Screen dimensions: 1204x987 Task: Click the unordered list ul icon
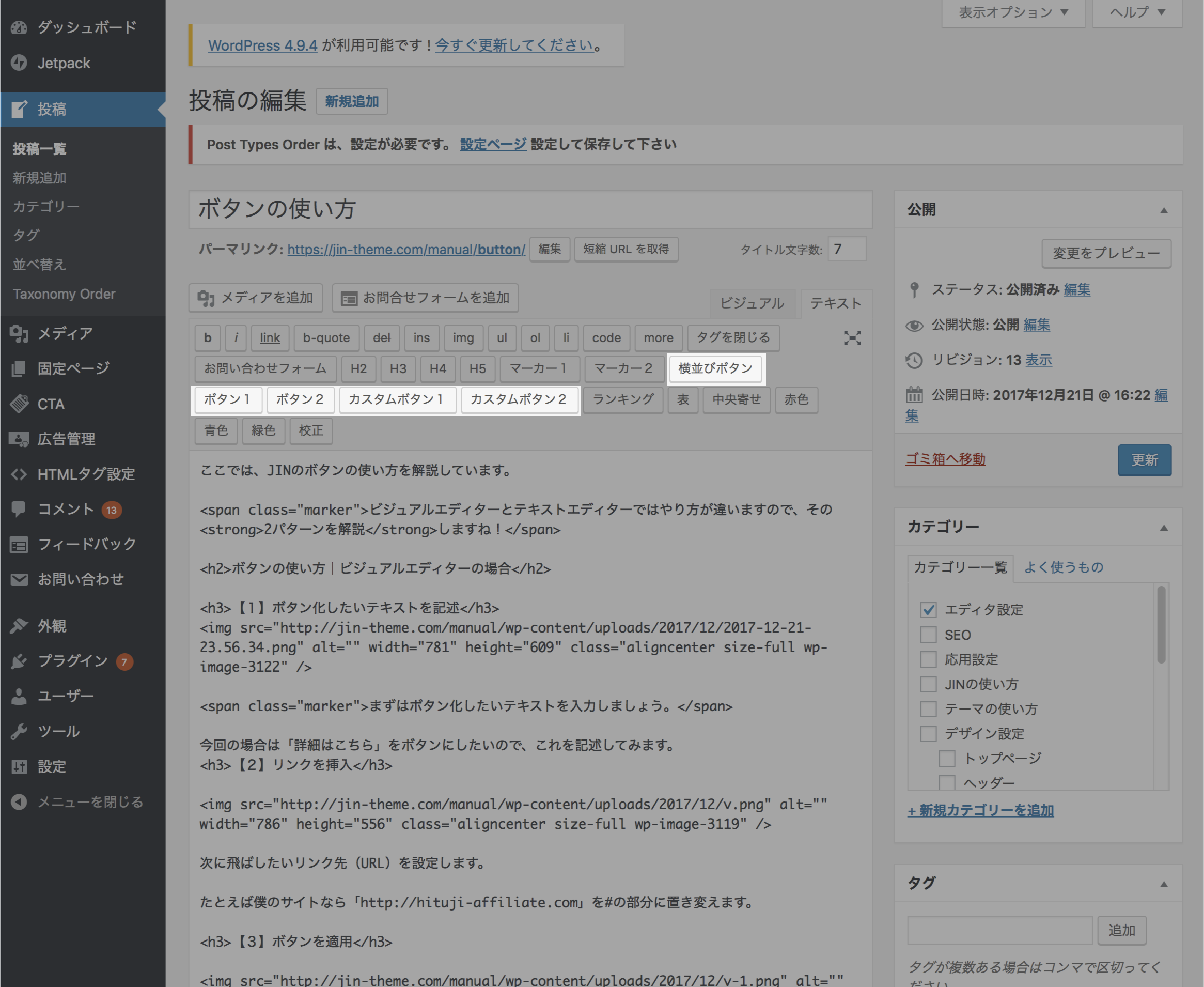coord(498,338)
